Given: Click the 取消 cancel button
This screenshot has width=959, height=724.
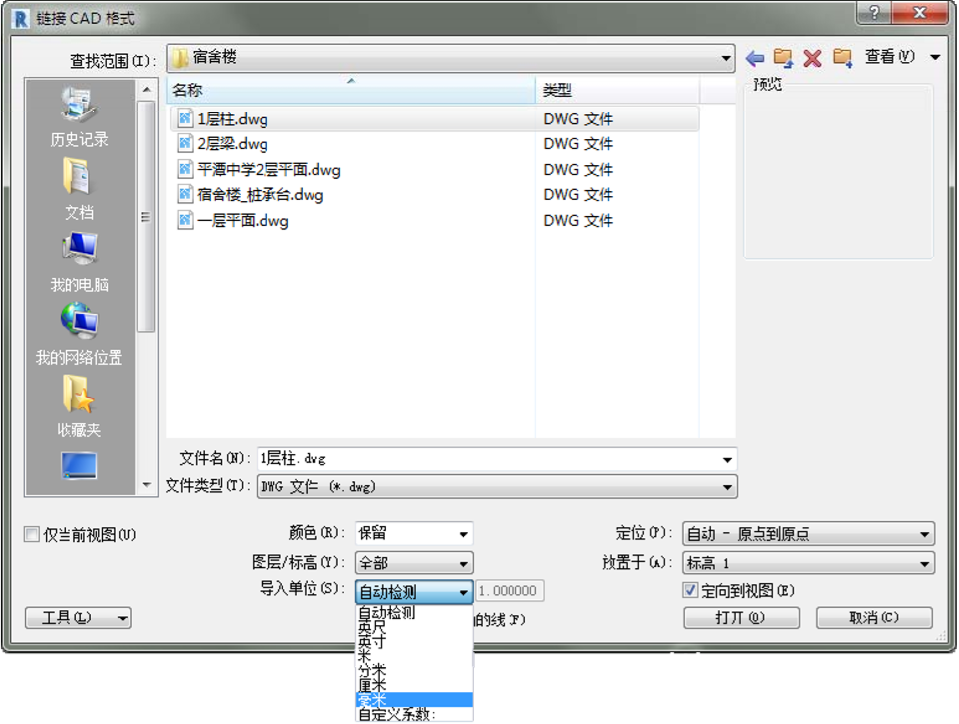Looking at the screenshot, I should (x=874, y=618).
